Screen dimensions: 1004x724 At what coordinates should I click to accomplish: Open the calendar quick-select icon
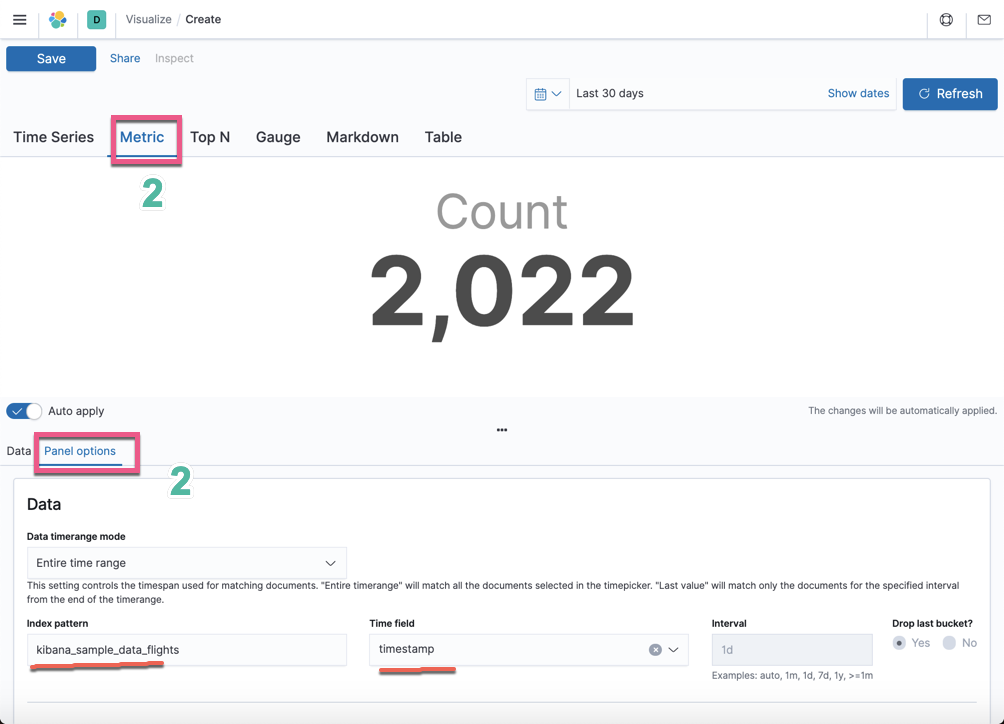[x=541, y=93]
